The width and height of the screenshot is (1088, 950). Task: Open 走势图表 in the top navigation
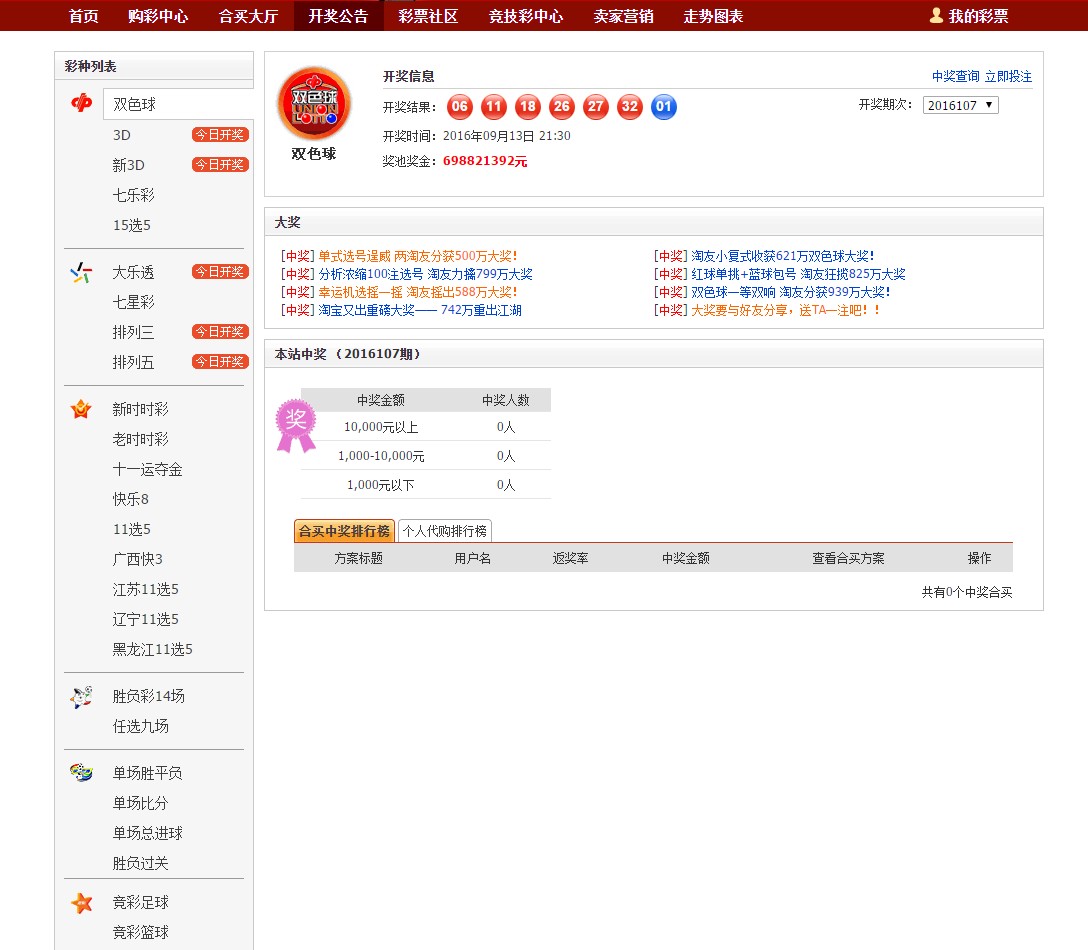(713, 16)
